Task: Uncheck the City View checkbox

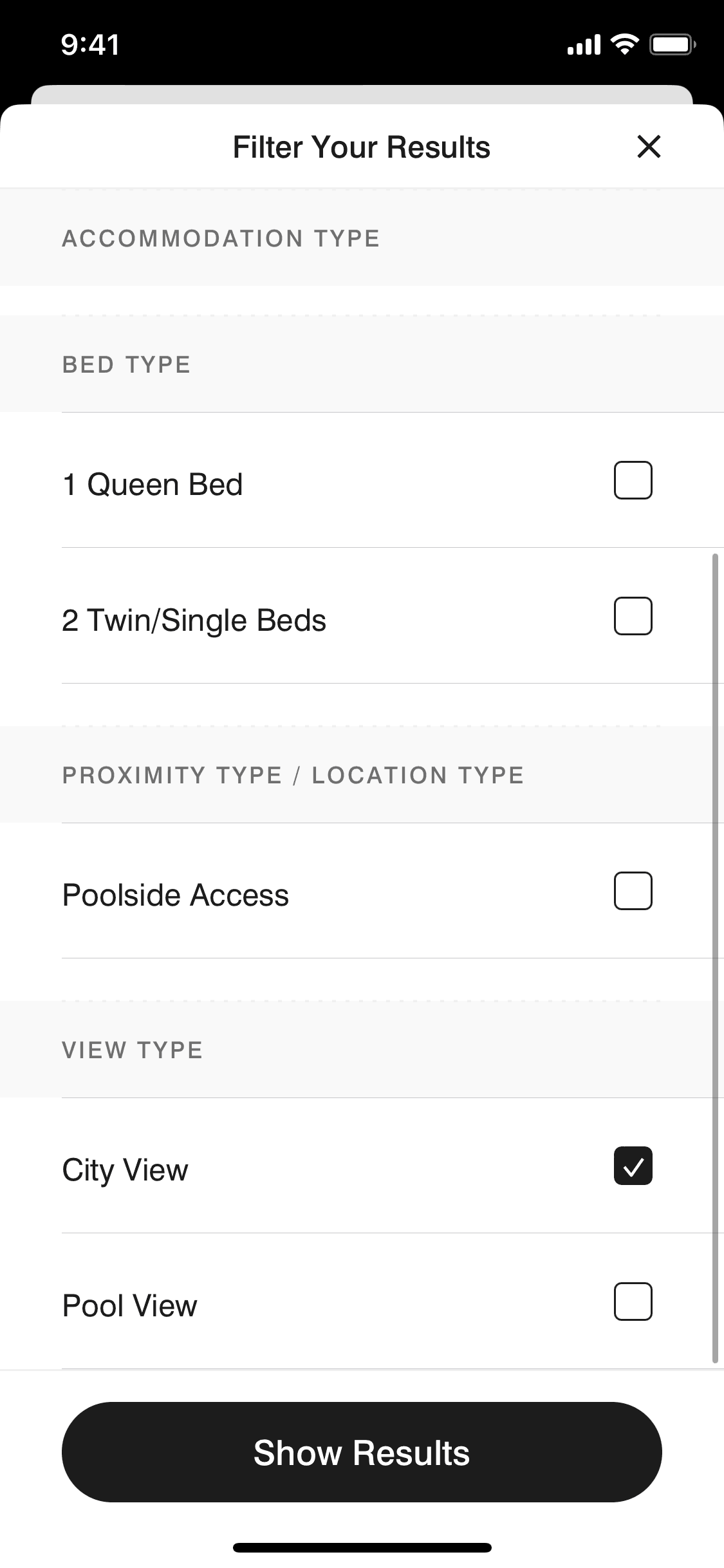Action: coord(633,1166)
